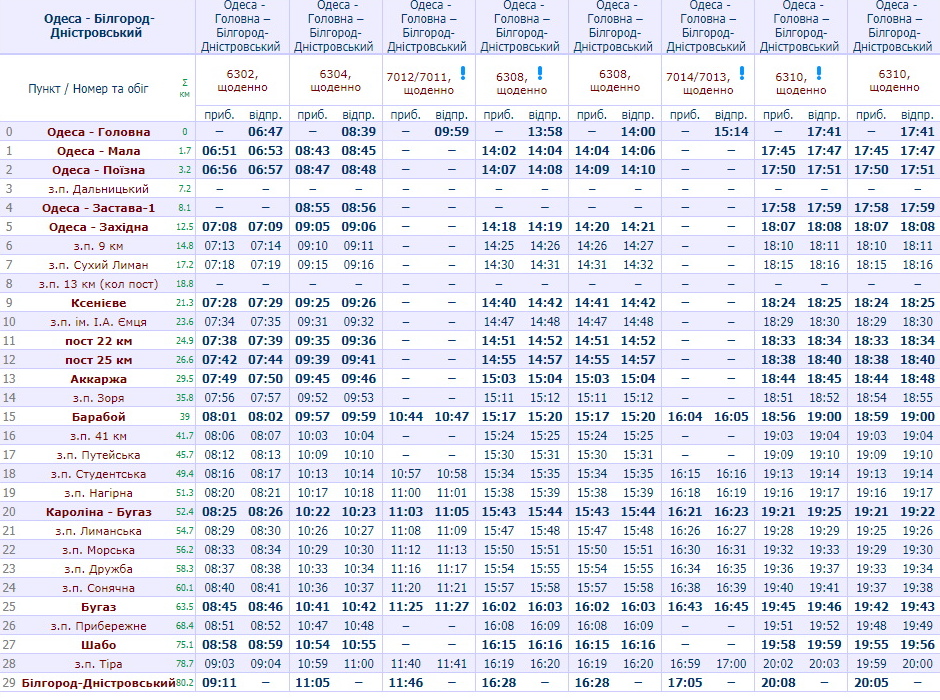Click the Пункт / Номер та обіг header cell
Viewport: 940px width, 700px height.
(88, 88)
